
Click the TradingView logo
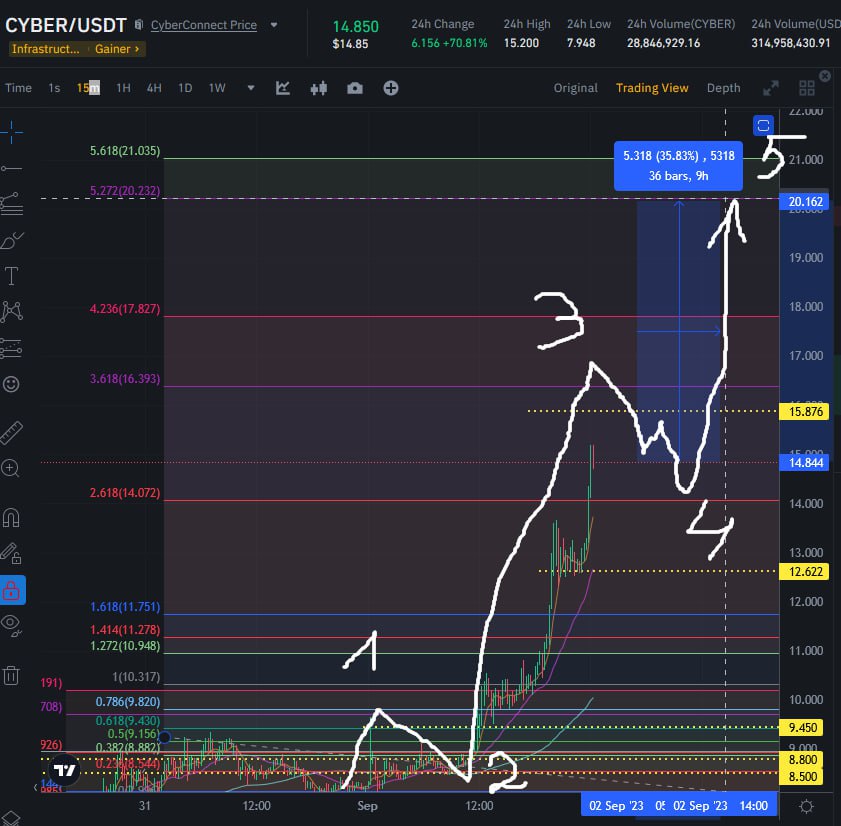(x=65, y=771)
